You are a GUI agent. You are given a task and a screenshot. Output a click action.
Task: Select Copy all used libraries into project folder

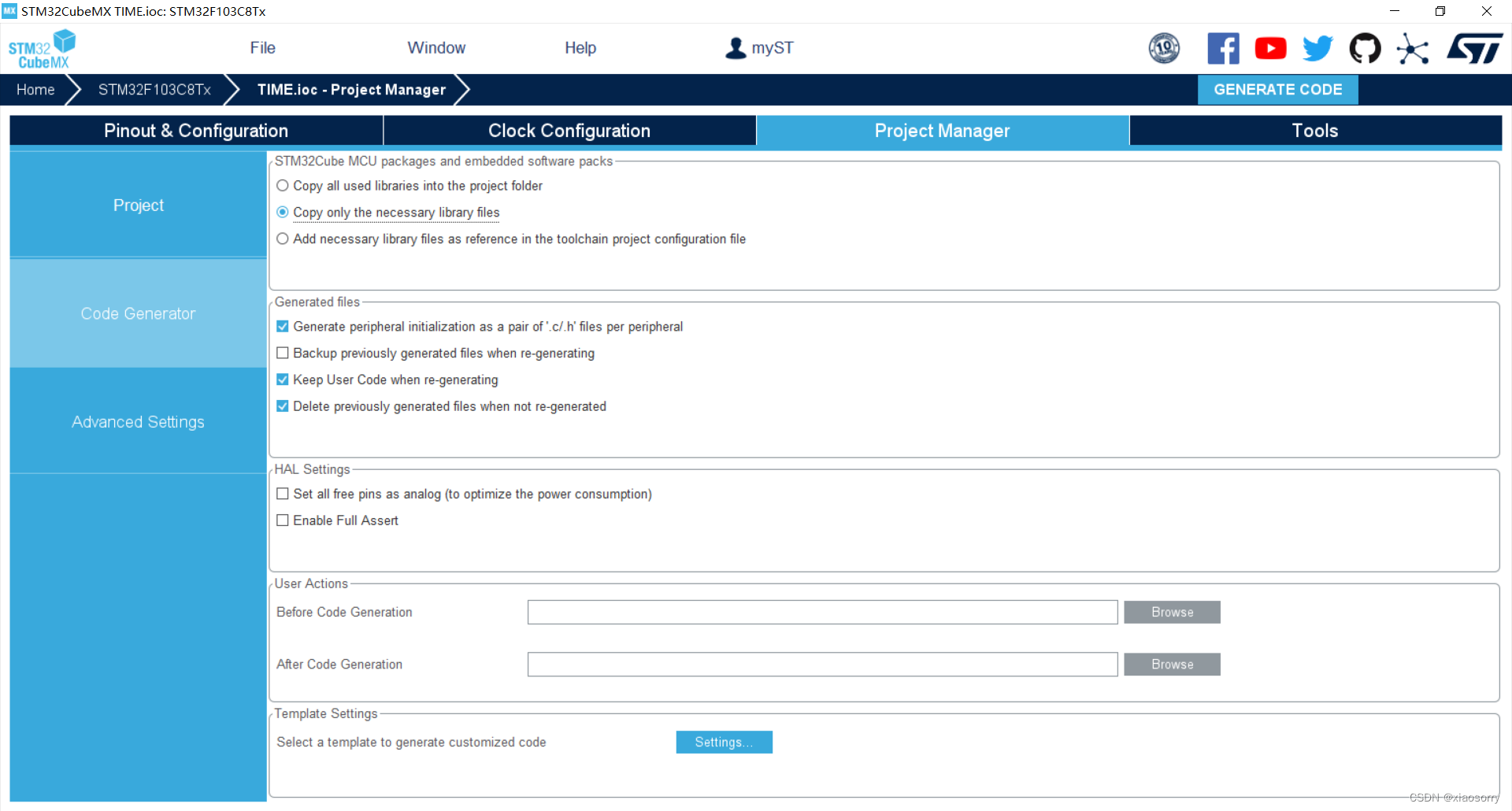point(283,186)
